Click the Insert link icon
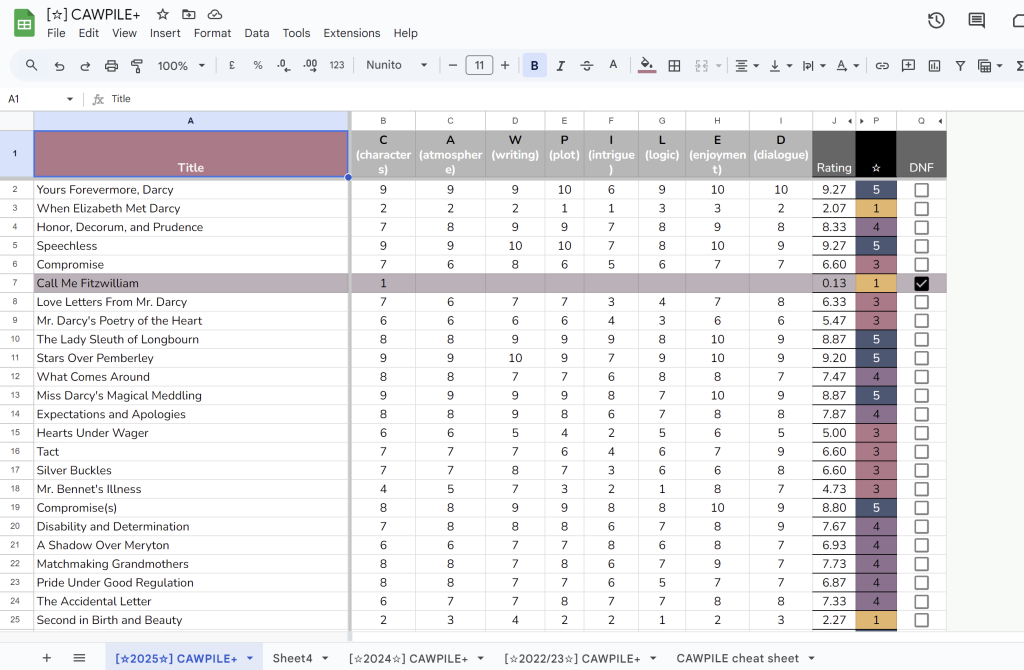Screen dimensions: 1024x670 point(882,66)
